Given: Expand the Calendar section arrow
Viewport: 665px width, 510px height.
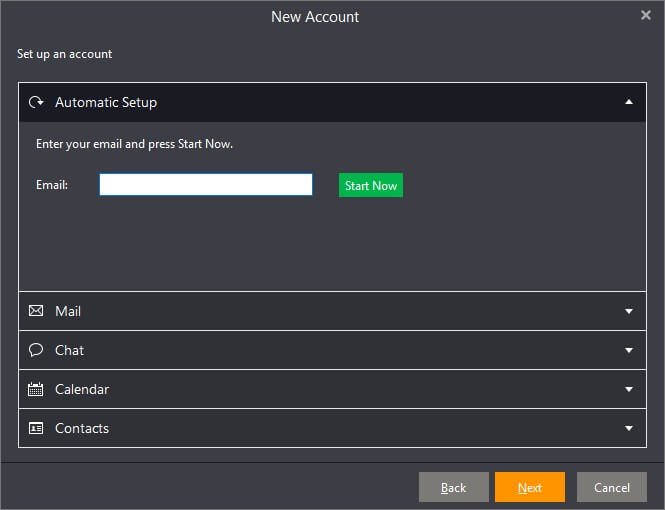Looking at the screenshot, I should (629, 389).
